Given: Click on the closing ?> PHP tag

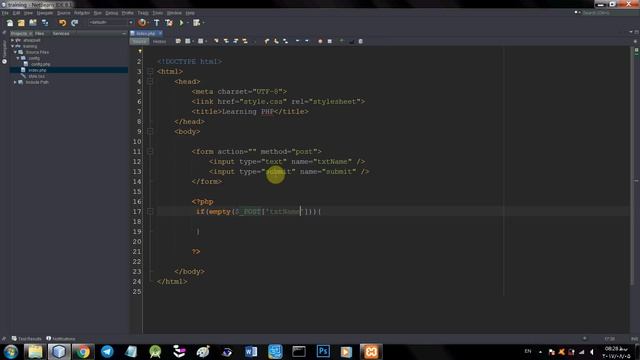Looking at the screenshot, I should (196, 251).
